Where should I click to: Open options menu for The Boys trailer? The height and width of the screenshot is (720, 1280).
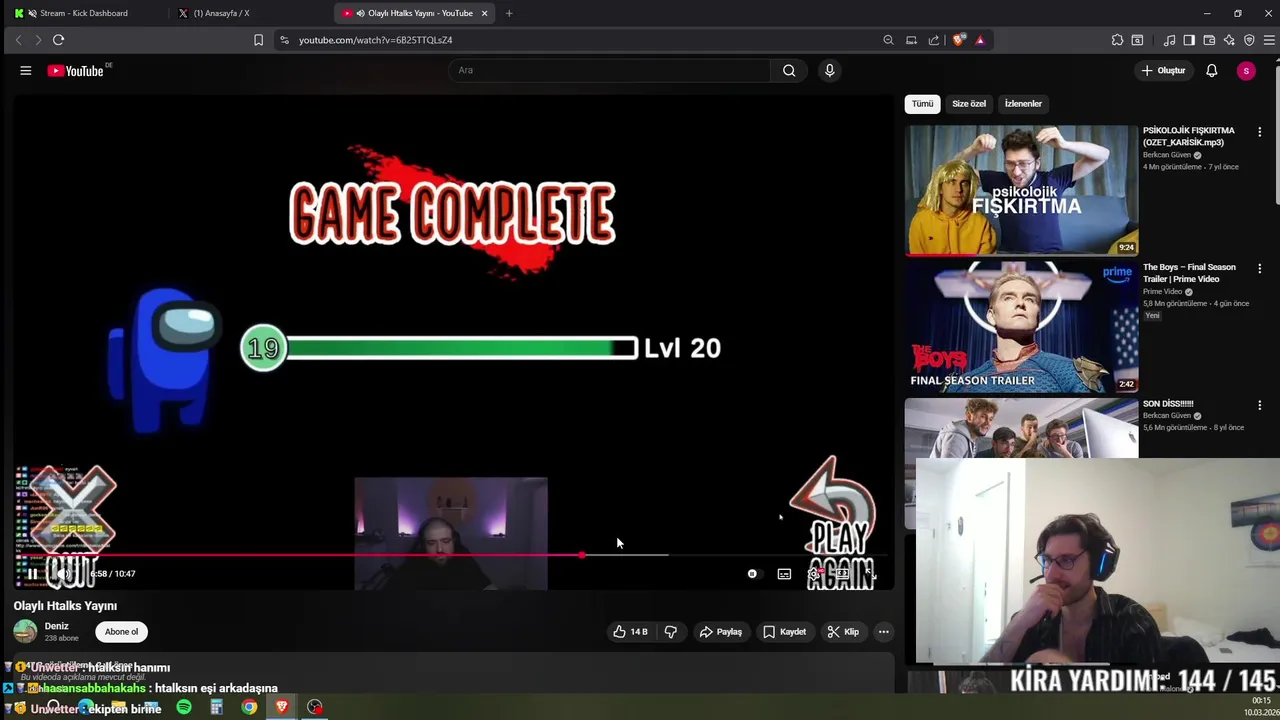(x=1259, y=268)
